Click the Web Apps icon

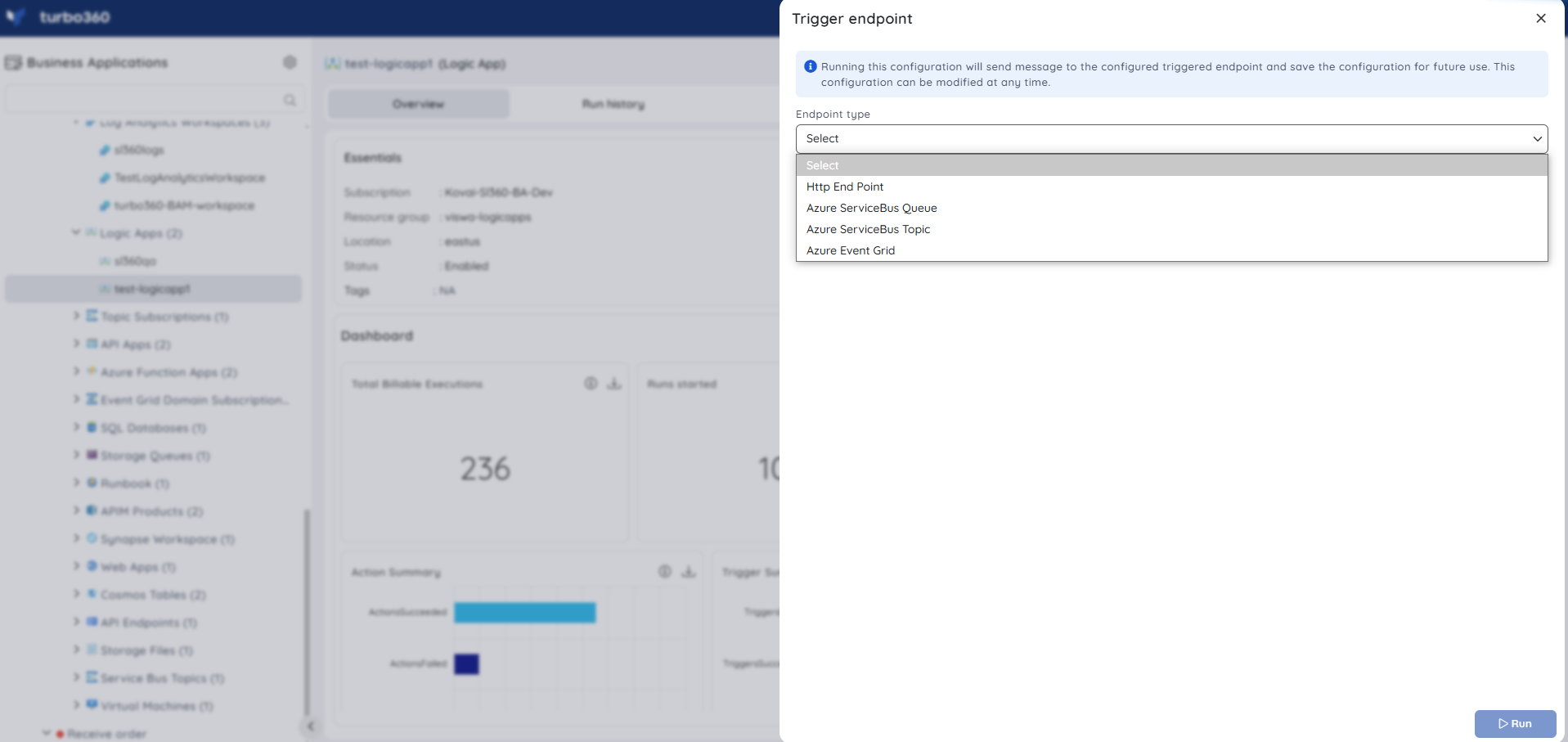[x=92, y=566]
